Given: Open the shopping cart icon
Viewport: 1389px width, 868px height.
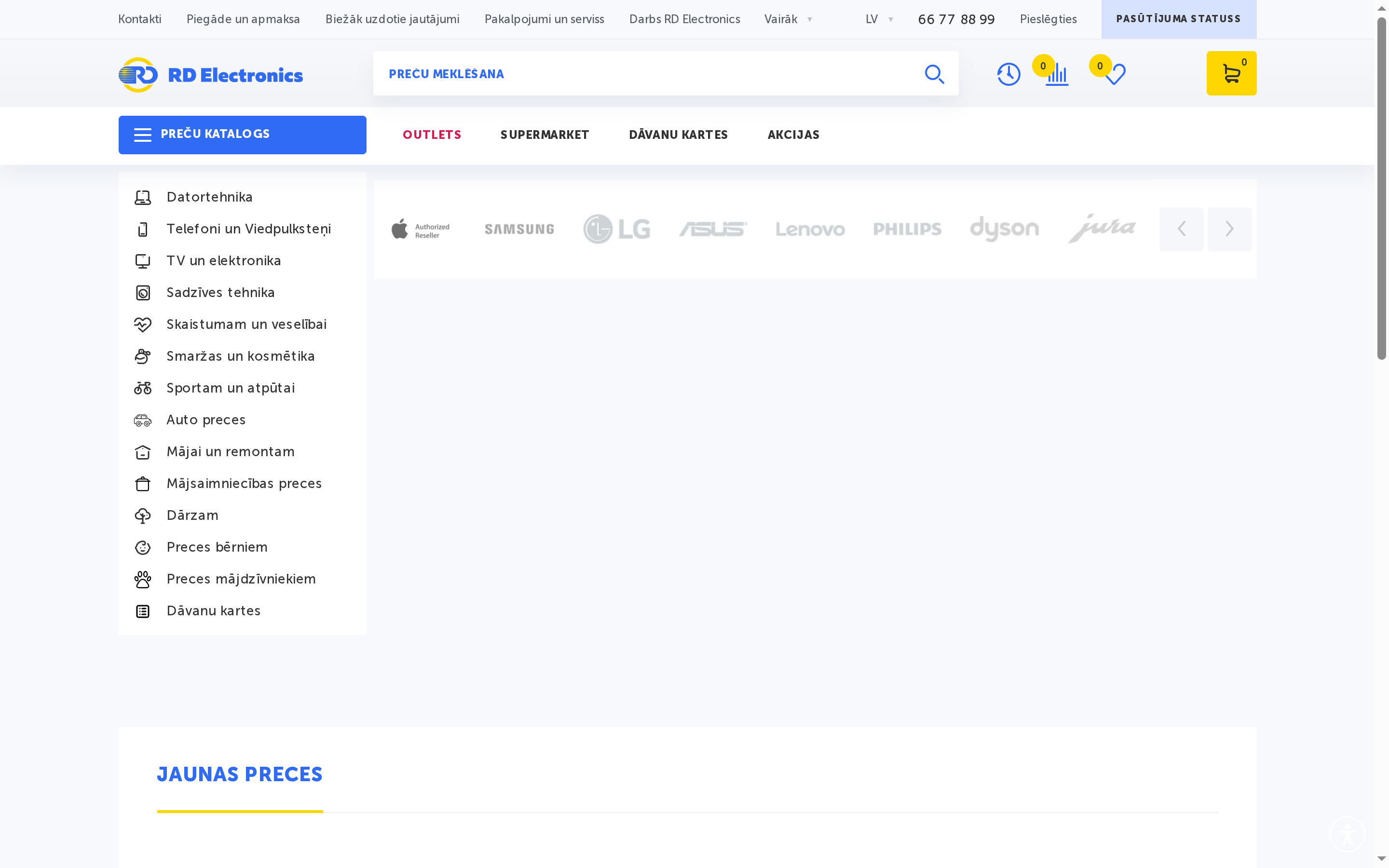Looking at the screenshot, I should pyautogui.click(x=1232, y=73).
